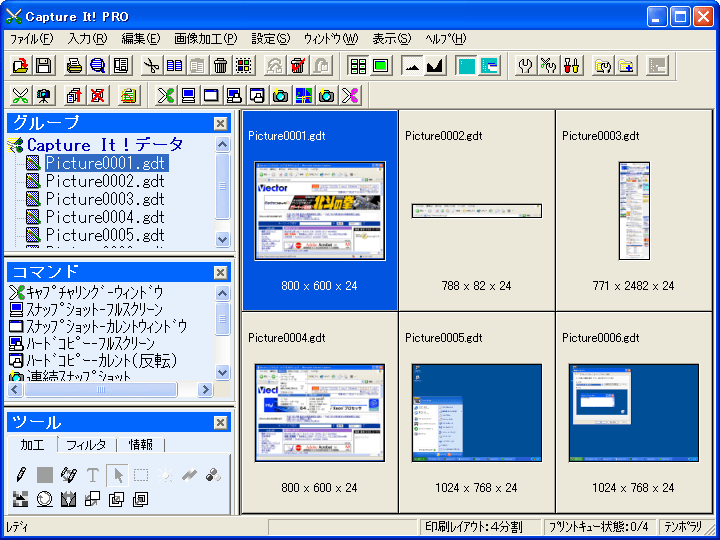Add a folder with the plus folder icon

[x=626, y=66]
